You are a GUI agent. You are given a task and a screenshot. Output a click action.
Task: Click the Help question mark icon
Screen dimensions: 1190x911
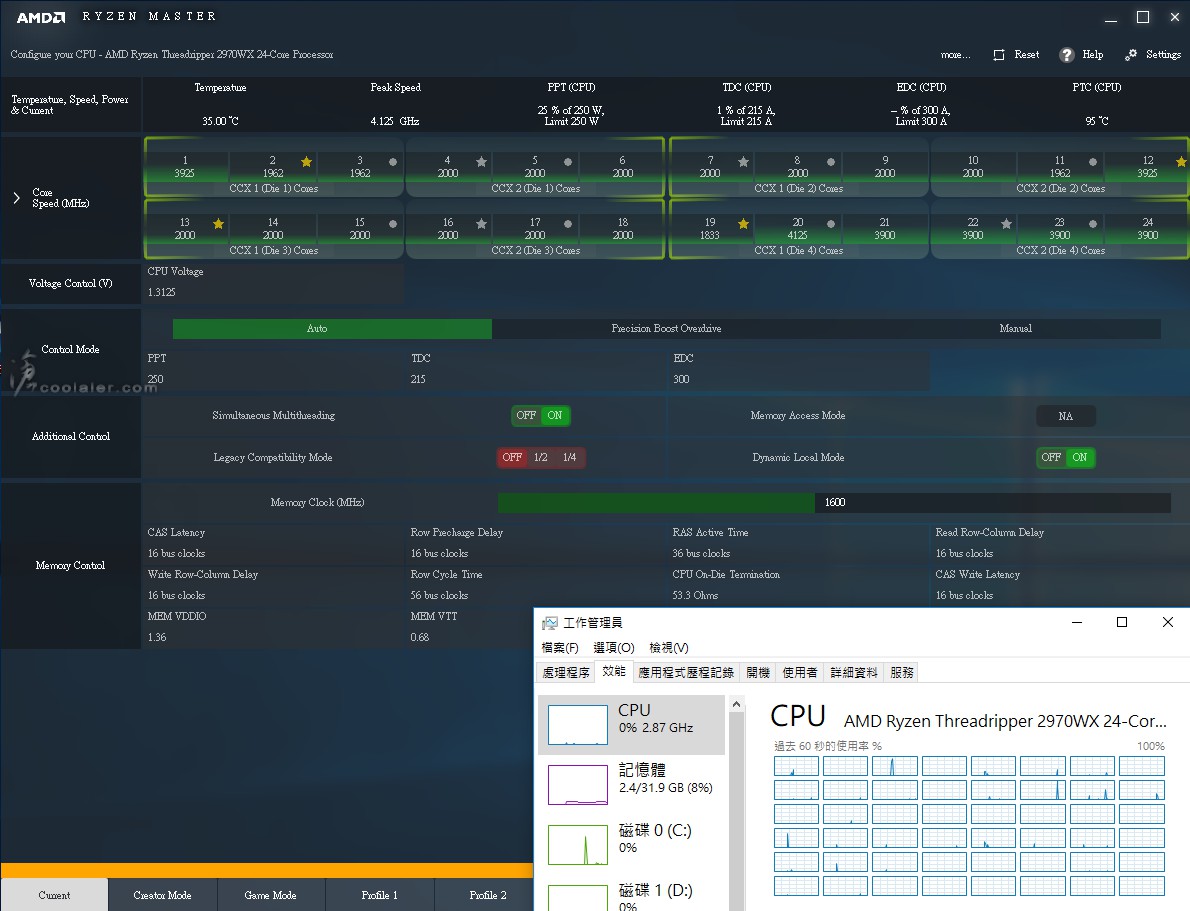[x=1067, y=55]
